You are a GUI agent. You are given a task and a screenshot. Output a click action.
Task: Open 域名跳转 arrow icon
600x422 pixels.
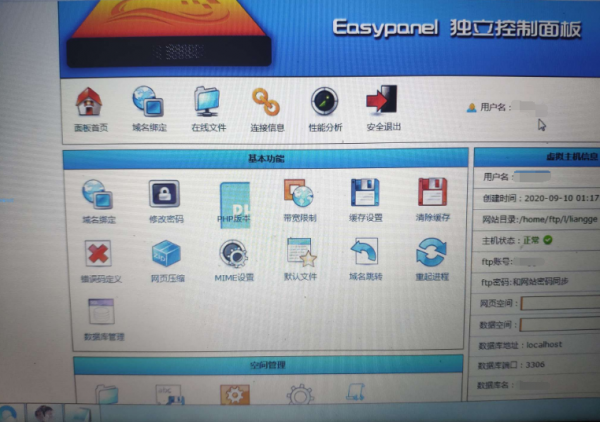point(365,251)
